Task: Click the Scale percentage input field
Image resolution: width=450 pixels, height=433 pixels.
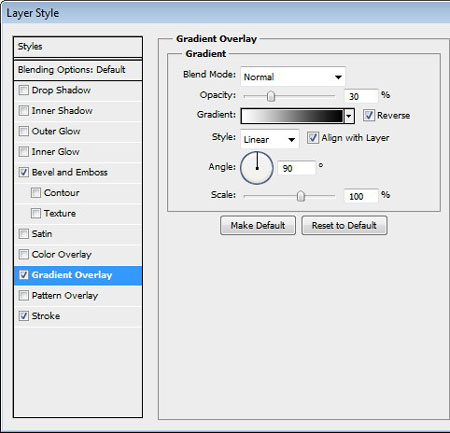Action: point(361,196)
